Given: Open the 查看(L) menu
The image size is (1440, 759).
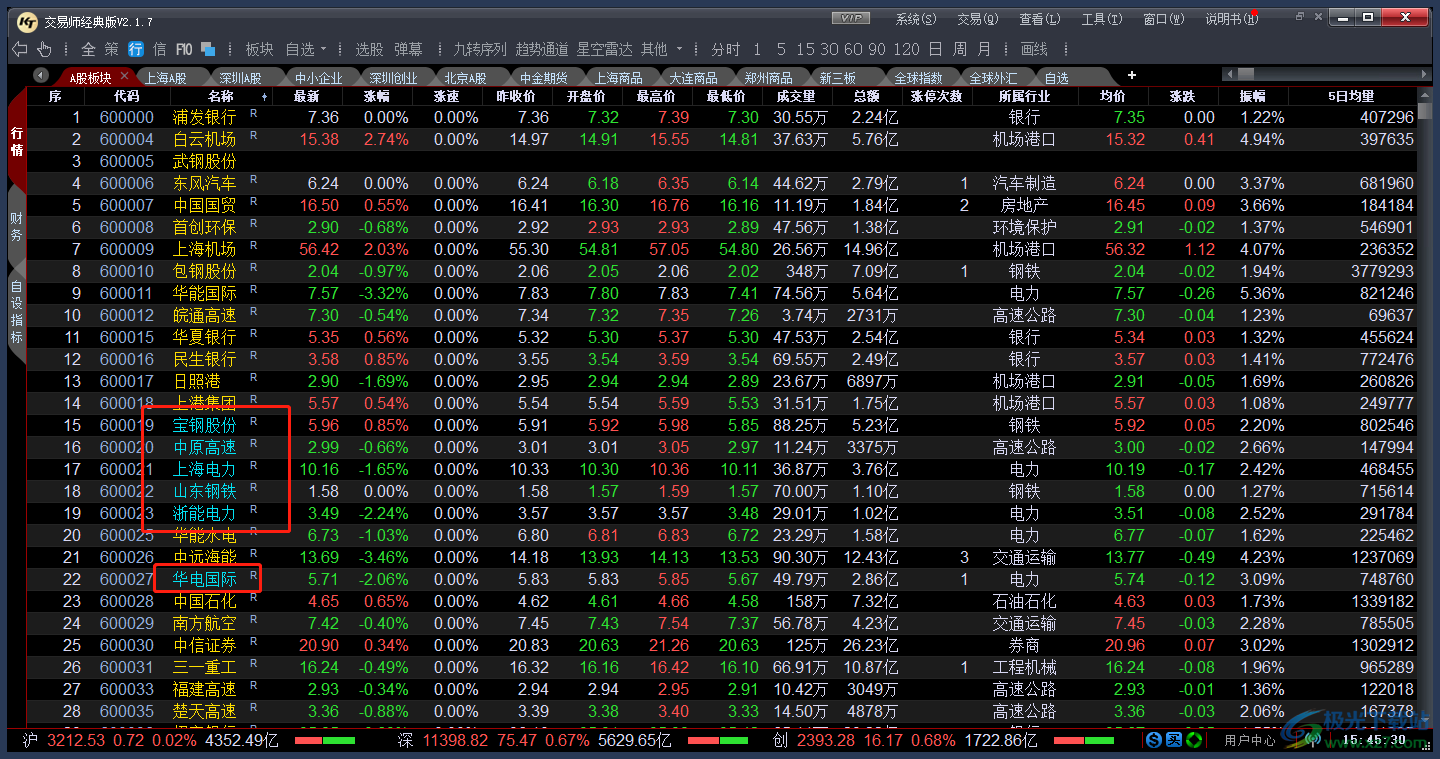Looking at the screenshot, I should (1039, 19).
